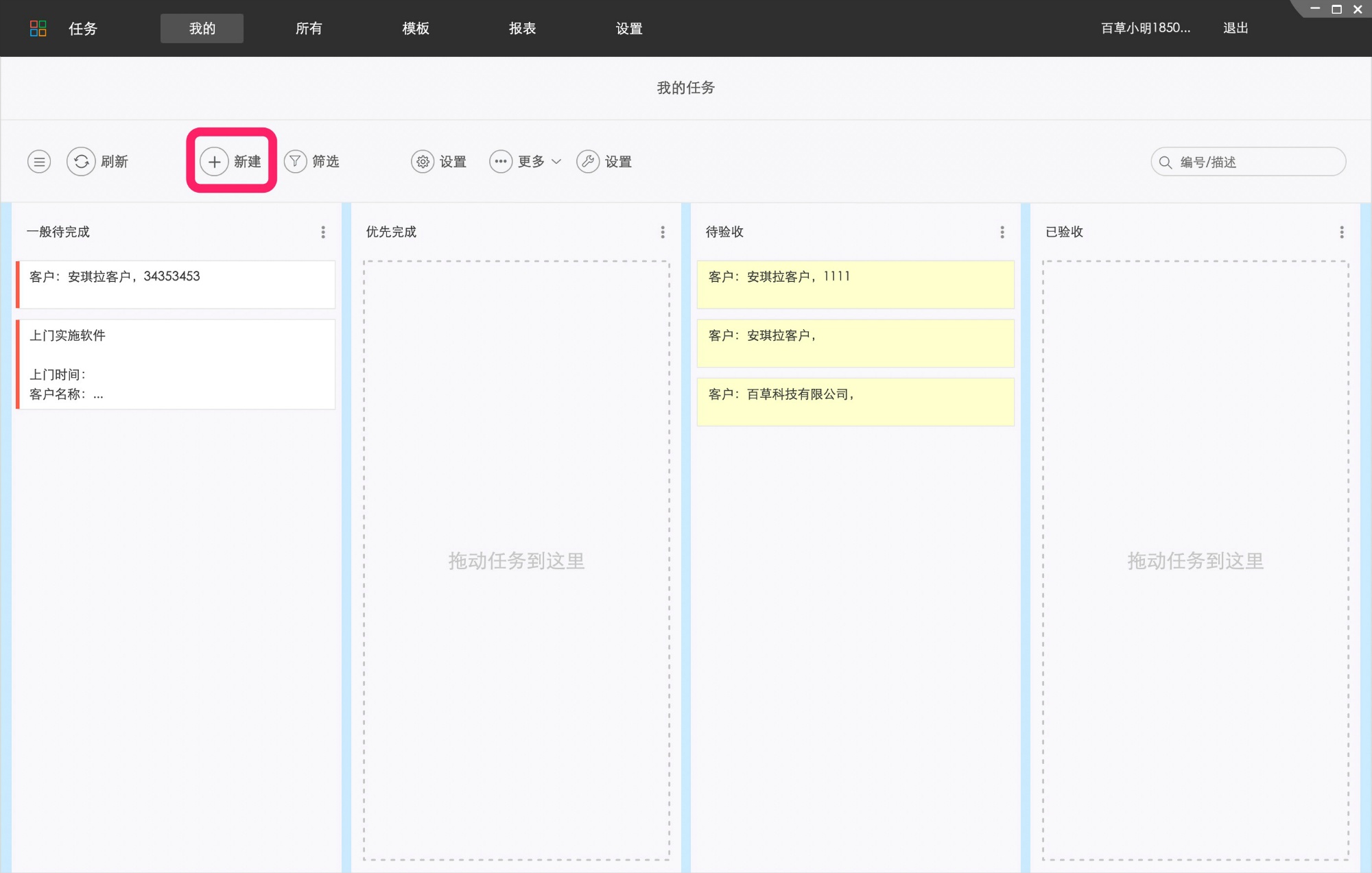Click the 优先完成 column title
1372x873 pixels.
click(x=391, y=232)
